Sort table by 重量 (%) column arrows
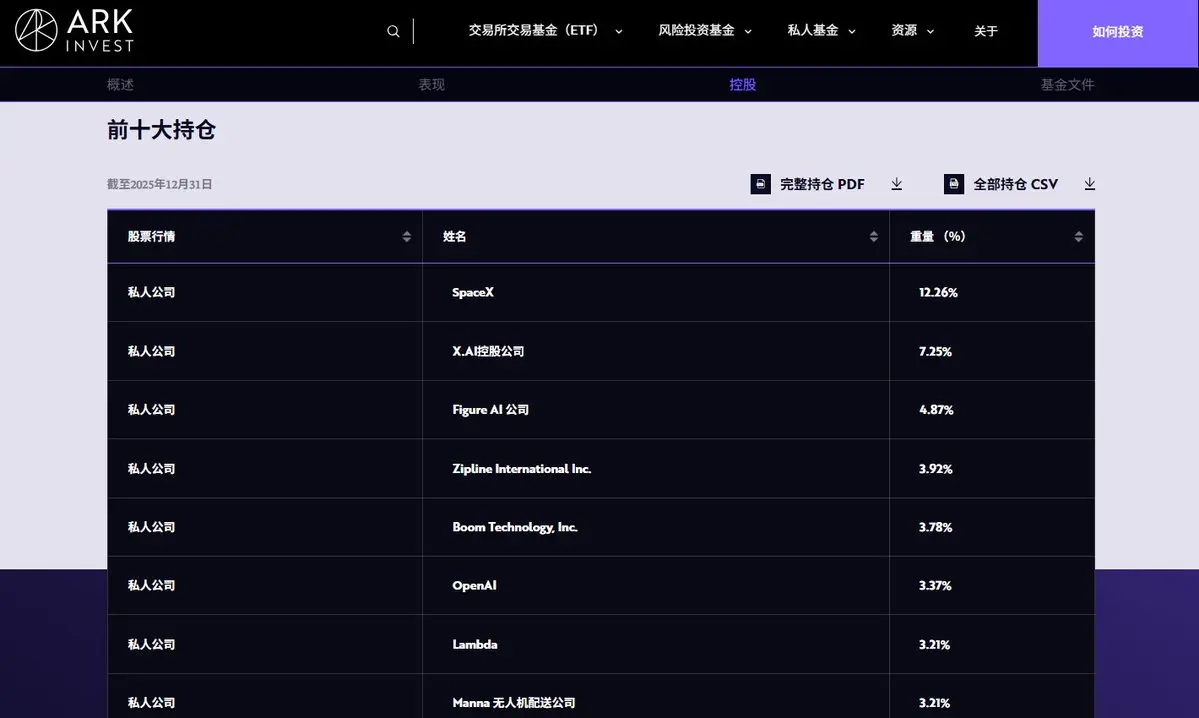 (x=1078, y=237)
